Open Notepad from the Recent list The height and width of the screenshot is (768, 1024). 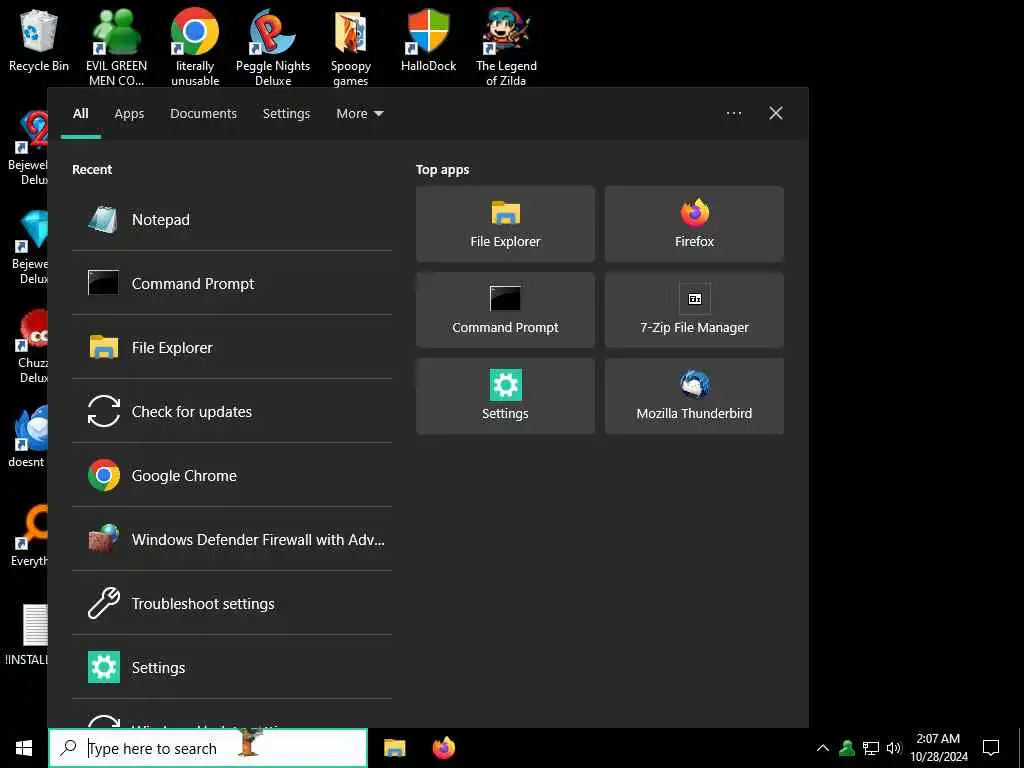[x=232, y=219]
